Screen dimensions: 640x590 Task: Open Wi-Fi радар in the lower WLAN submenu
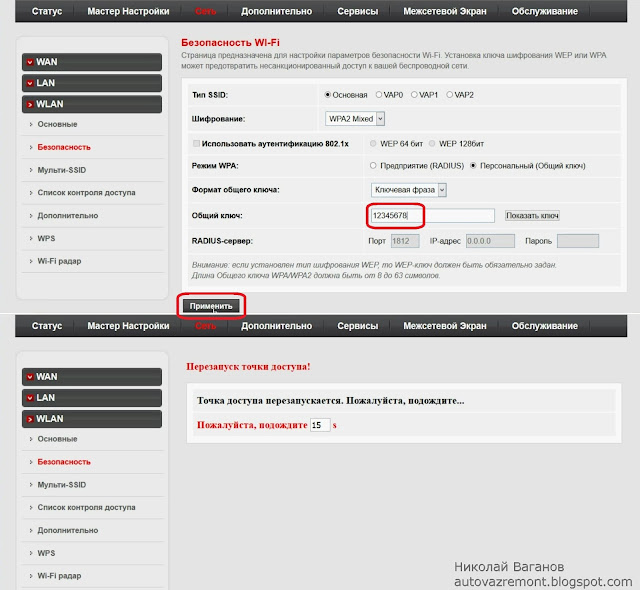[59, 576]
